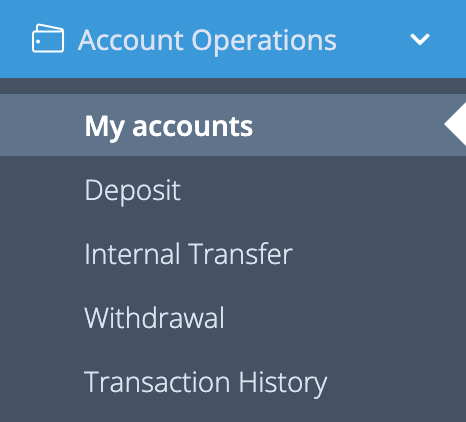Click the blue Account Operations header bar

pyautogui.click(x=233, y=39)
